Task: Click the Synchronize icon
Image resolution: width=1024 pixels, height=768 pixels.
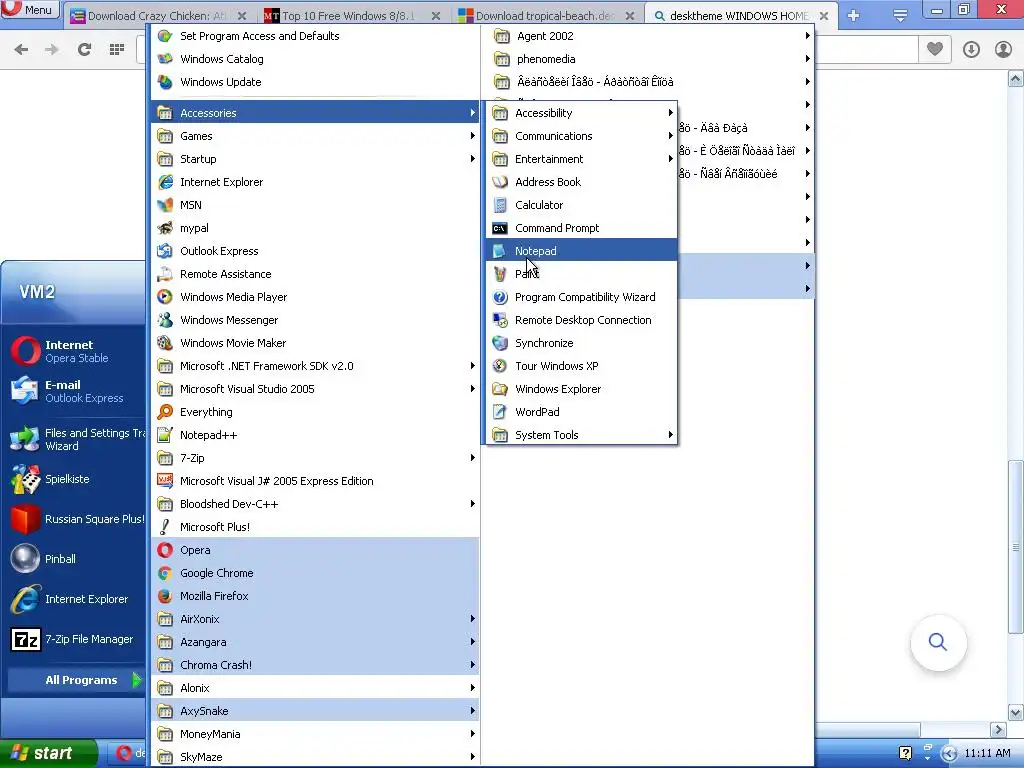Action: (500, 343)
